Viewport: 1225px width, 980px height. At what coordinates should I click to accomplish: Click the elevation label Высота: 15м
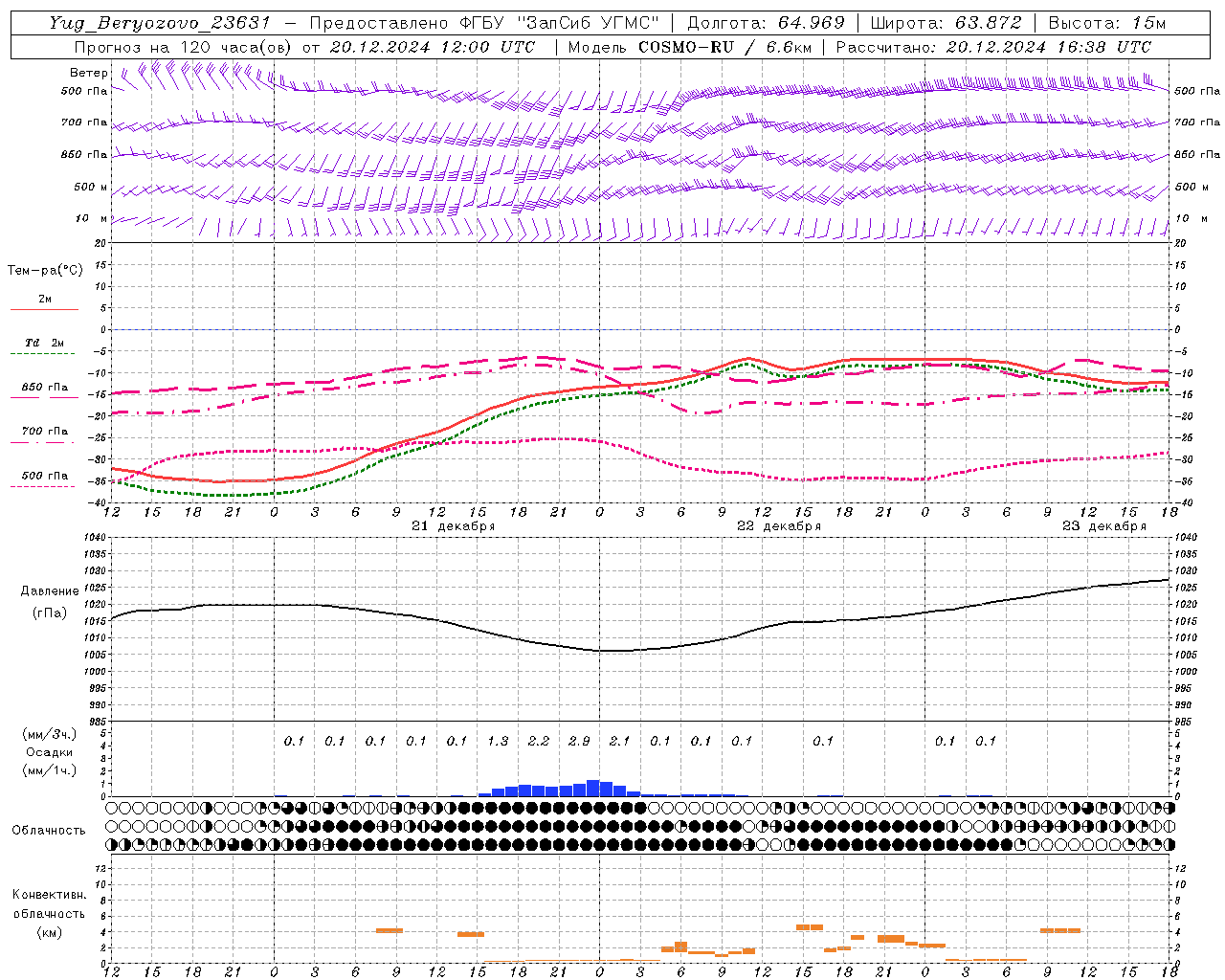click(x=1107, y=23)
